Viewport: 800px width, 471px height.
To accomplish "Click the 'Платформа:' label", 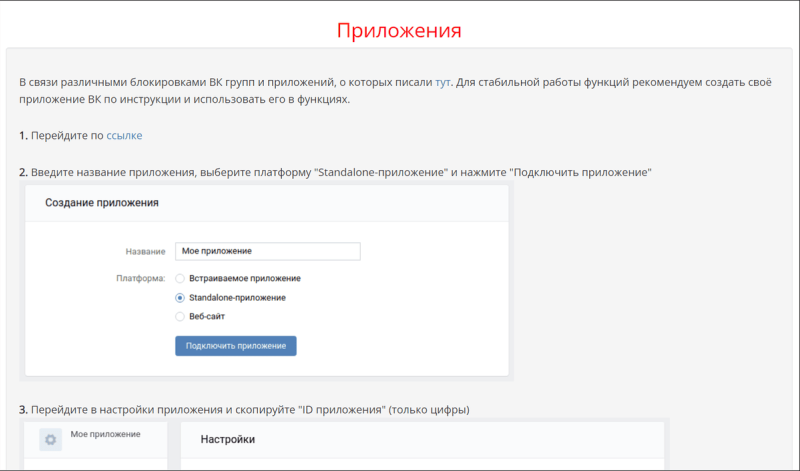I will tap(141, 279).
